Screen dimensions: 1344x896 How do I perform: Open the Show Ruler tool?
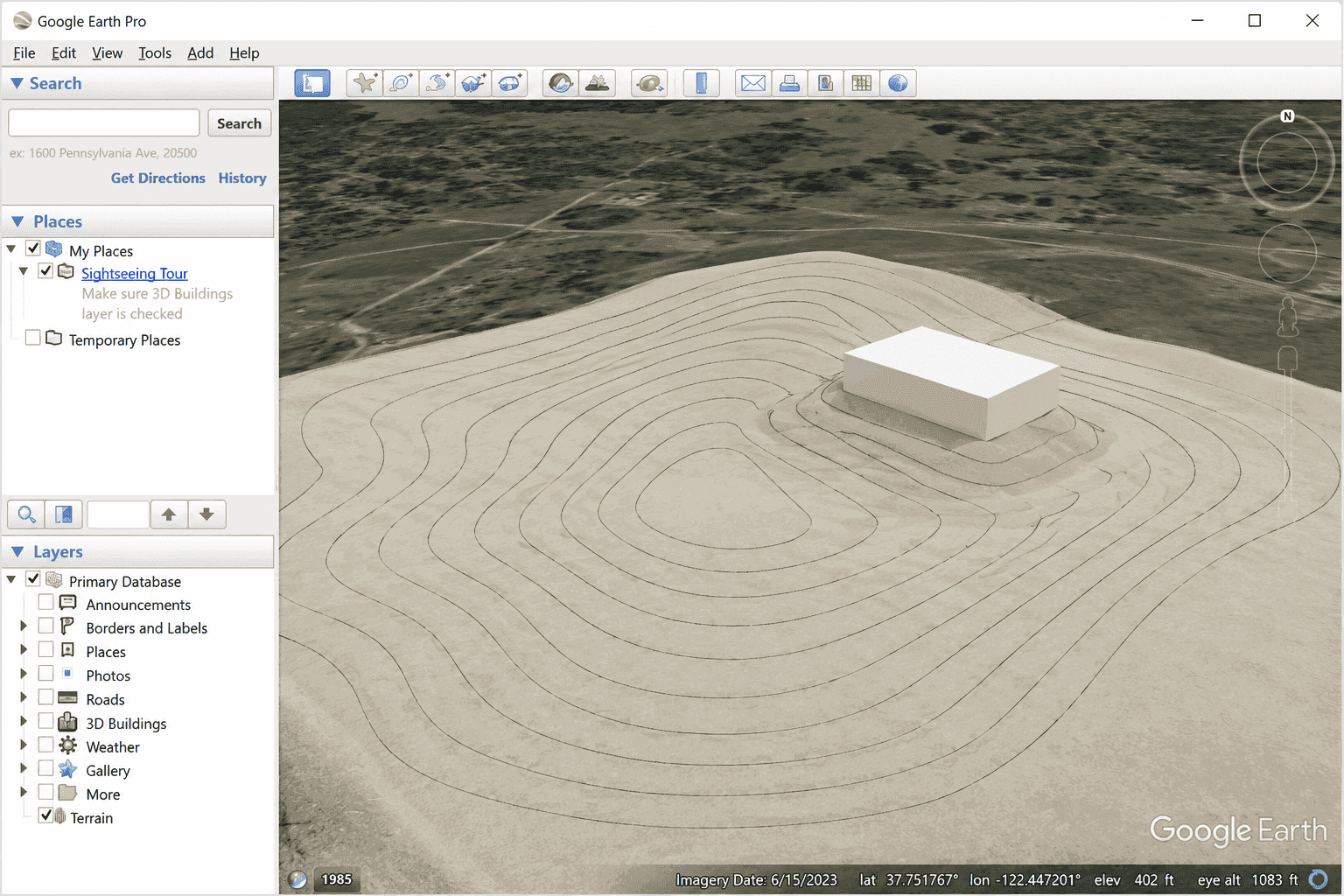pos(701,83)
